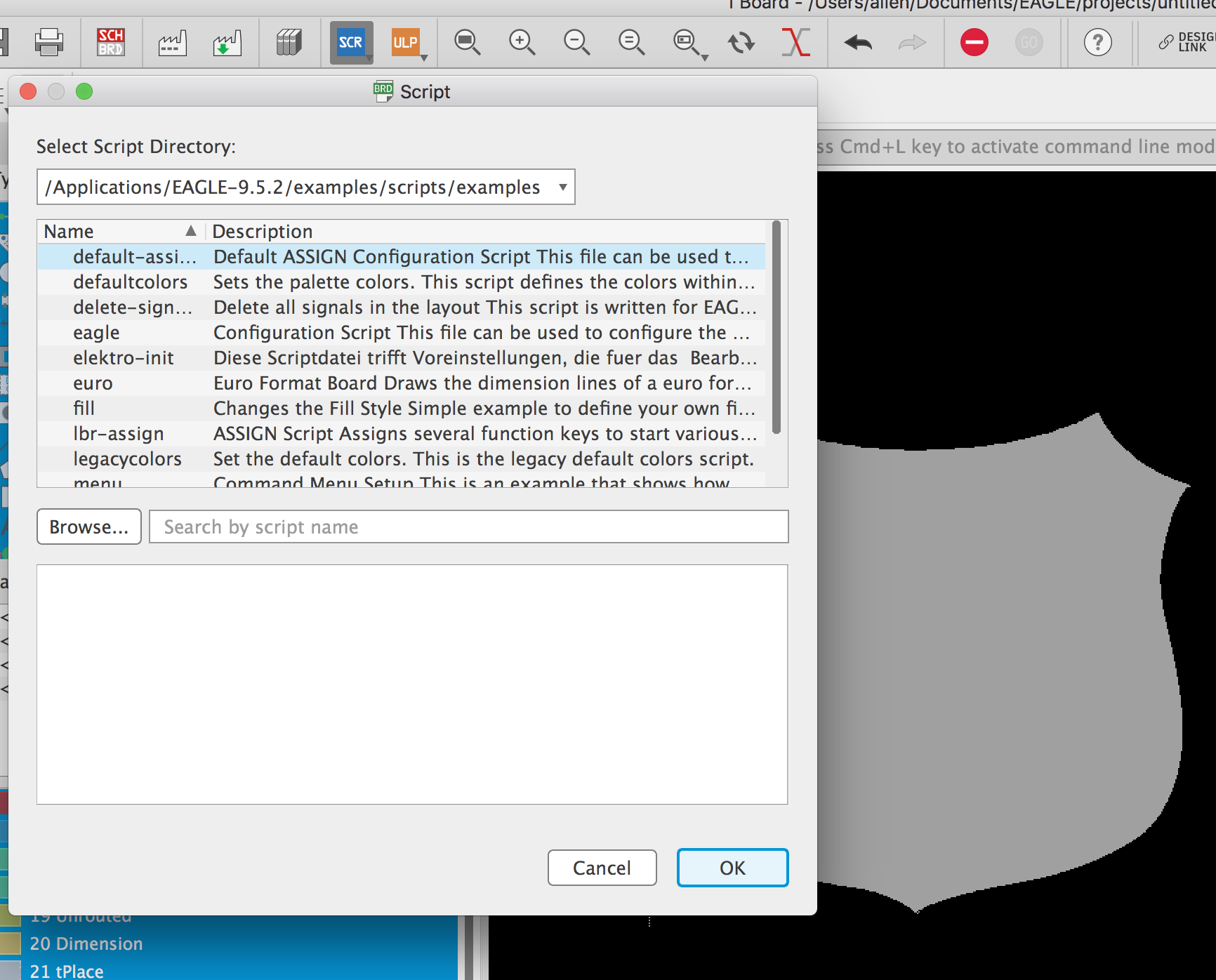Click the command line input in Board window

[1017, 146]
